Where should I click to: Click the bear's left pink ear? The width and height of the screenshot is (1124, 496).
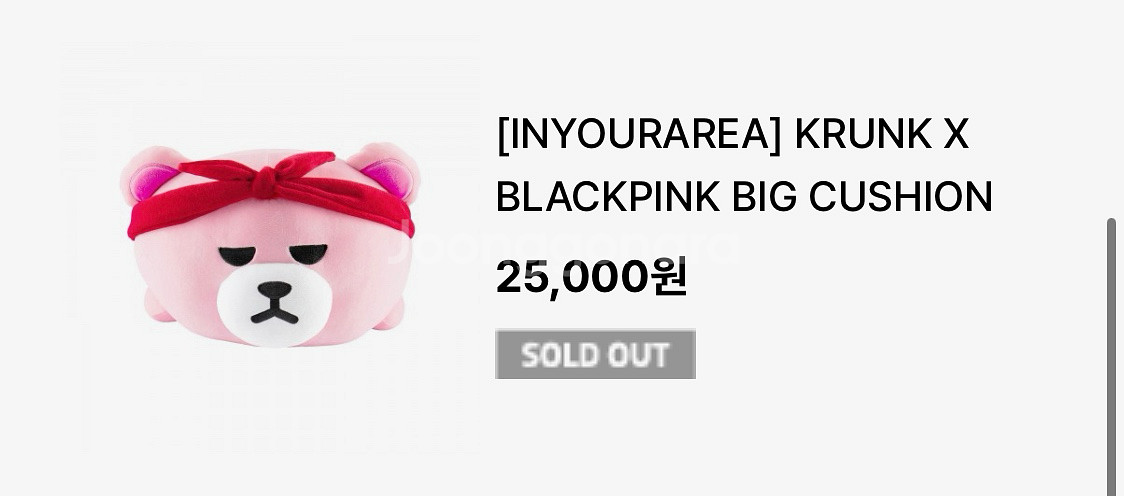pos(149,174)
